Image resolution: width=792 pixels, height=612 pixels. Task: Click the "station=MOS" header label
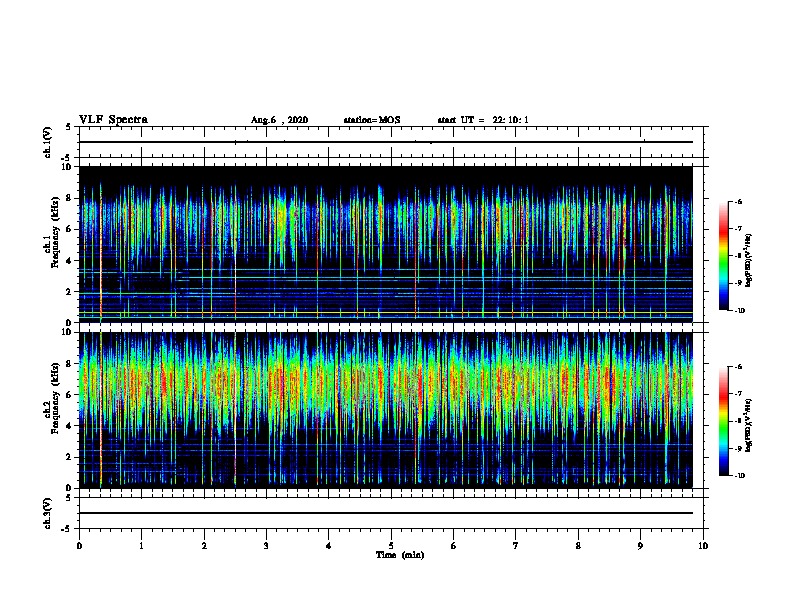click(372, 120)
